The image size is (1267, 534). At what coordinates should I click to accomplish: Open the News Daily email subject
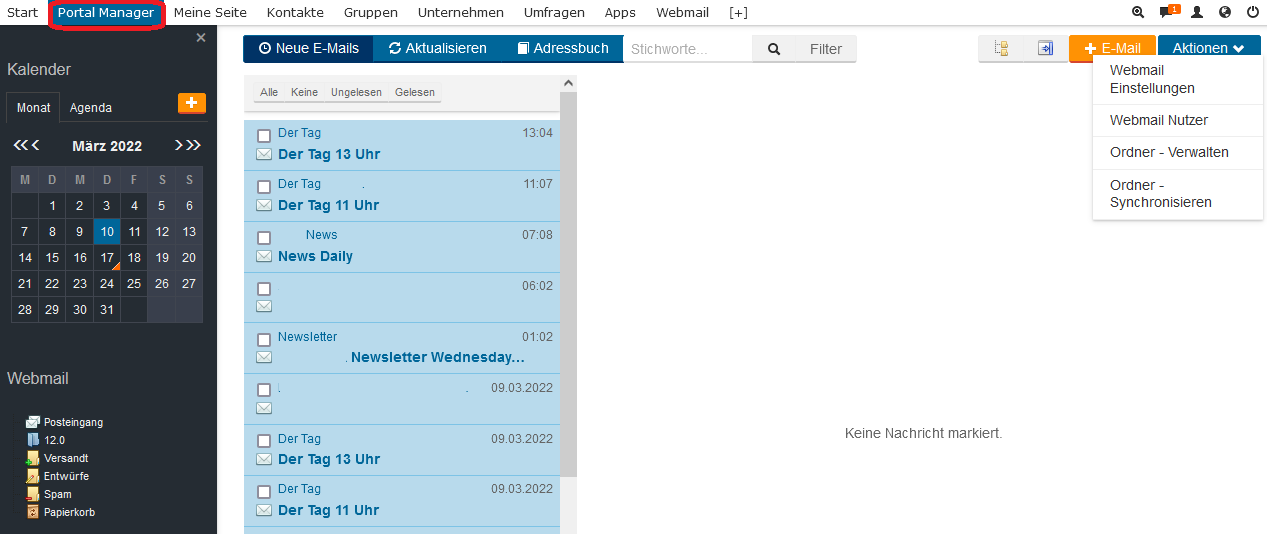tap(315, 256)
